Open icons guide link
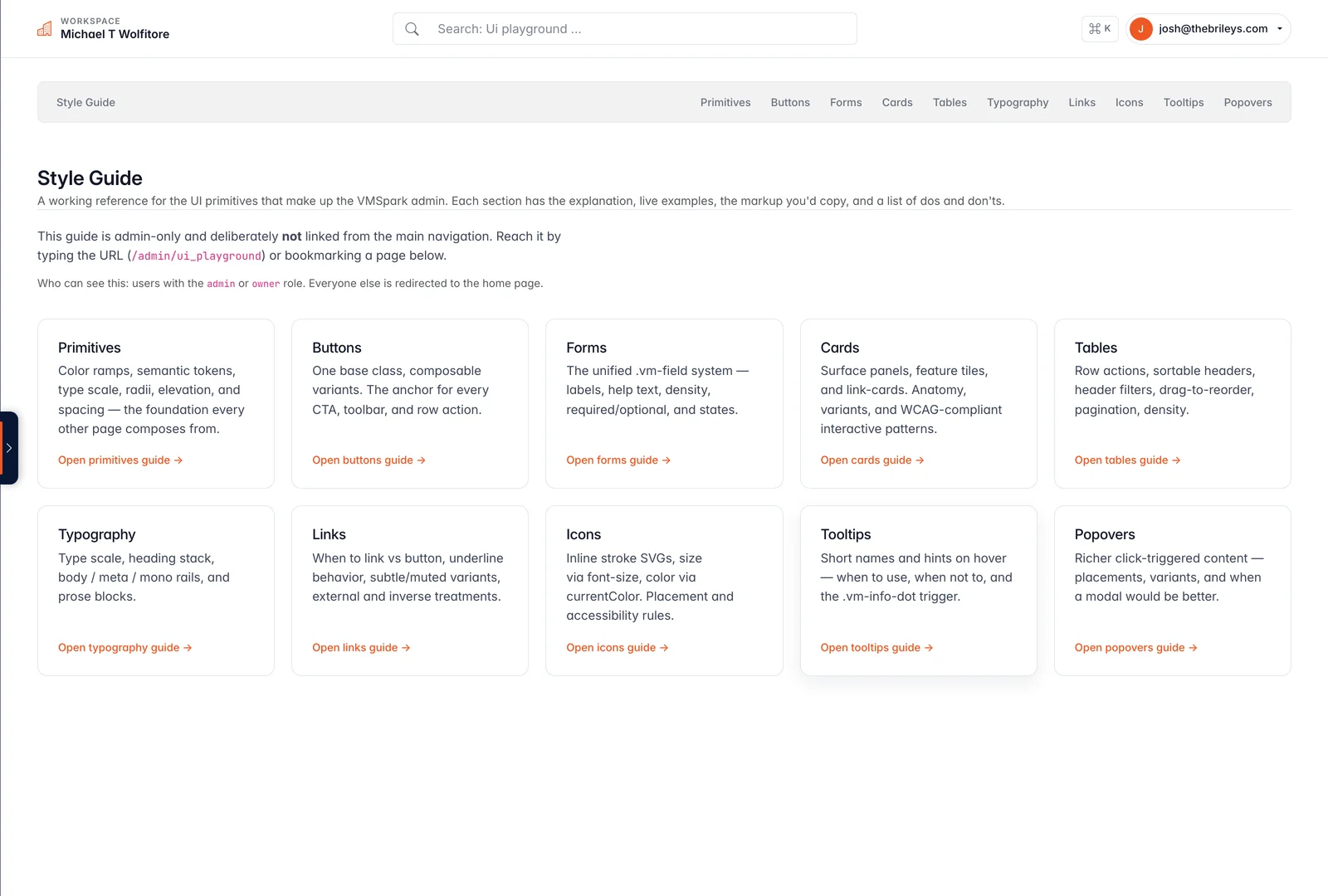 pos(618,648)
